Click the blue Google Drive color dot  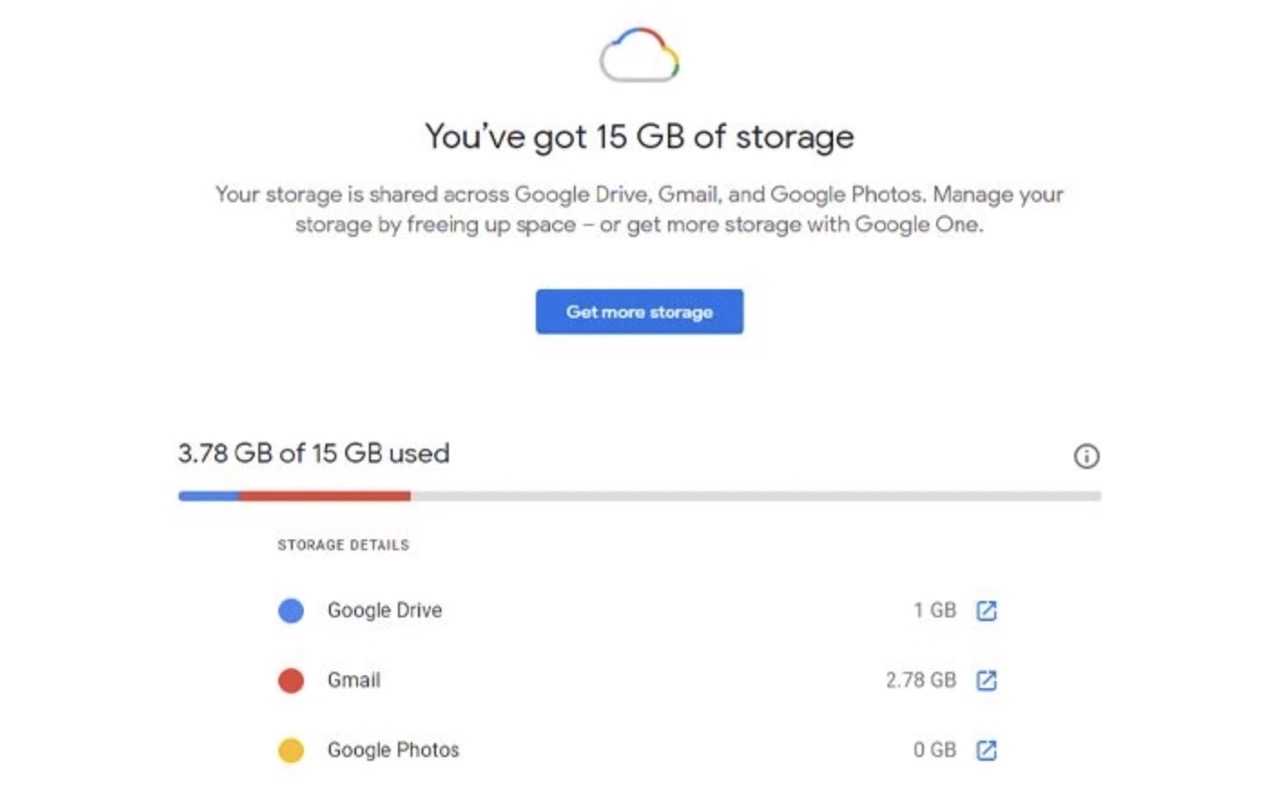coord(291,610)
